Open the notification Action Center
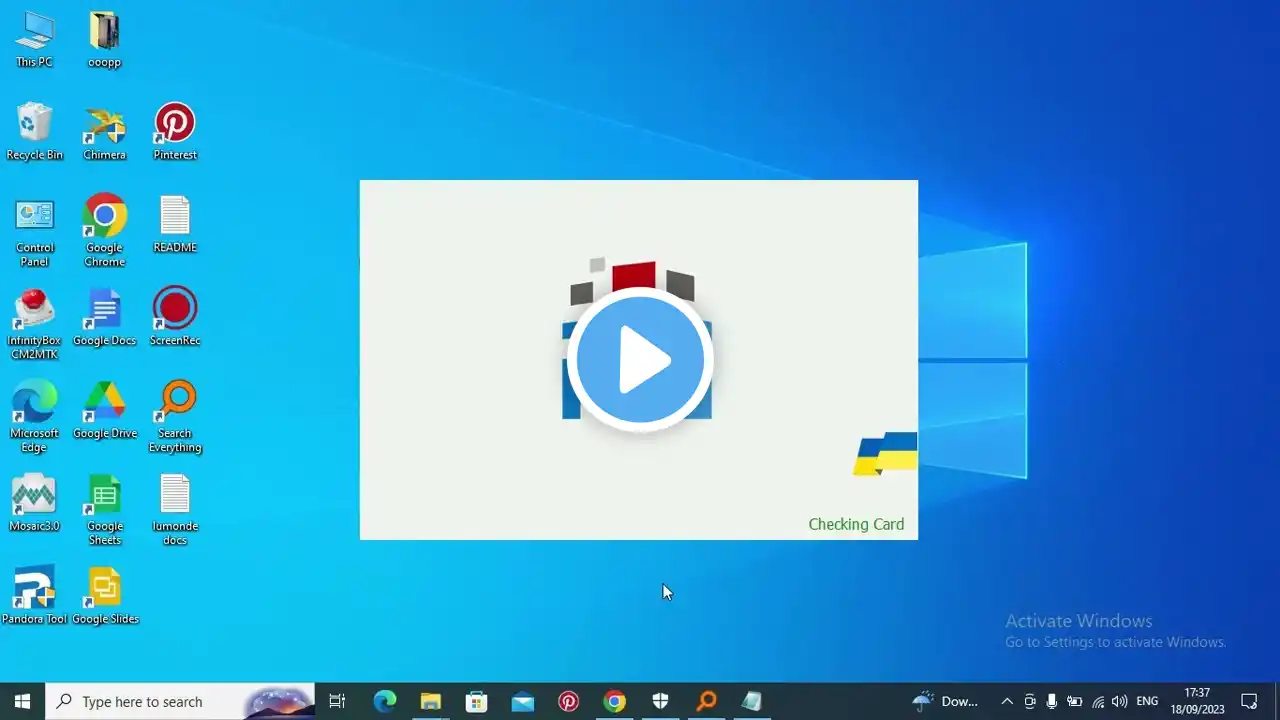 click(1249, 701)
